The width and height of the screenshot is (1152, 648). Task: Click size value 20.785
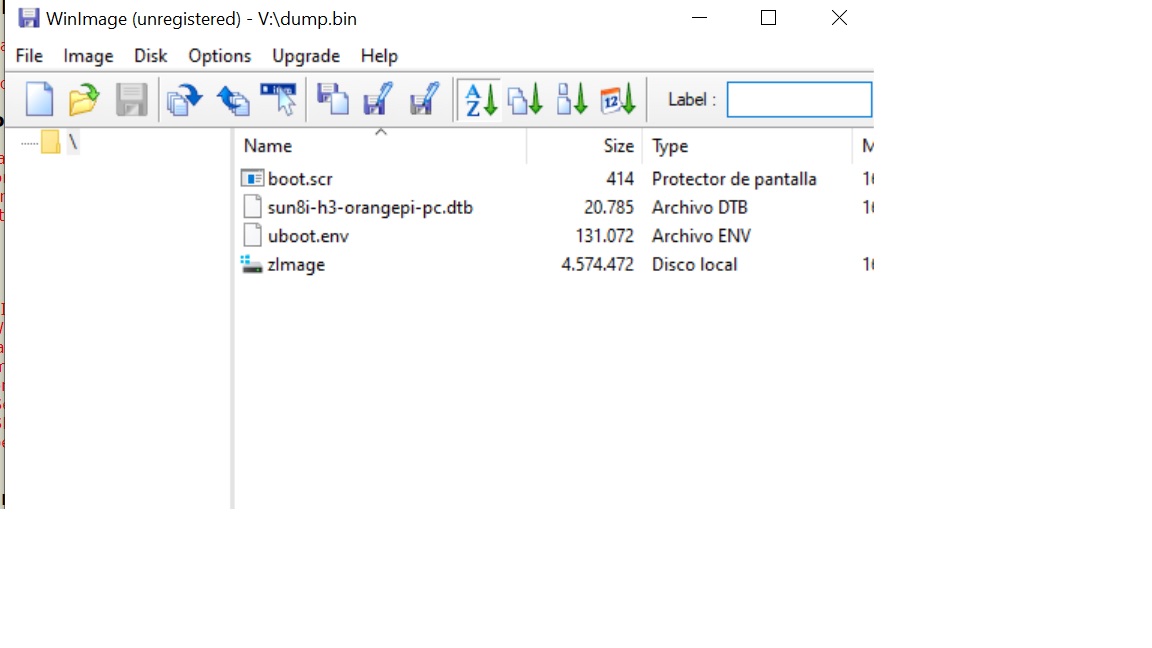pyautogui.click(x=608, y=207)
